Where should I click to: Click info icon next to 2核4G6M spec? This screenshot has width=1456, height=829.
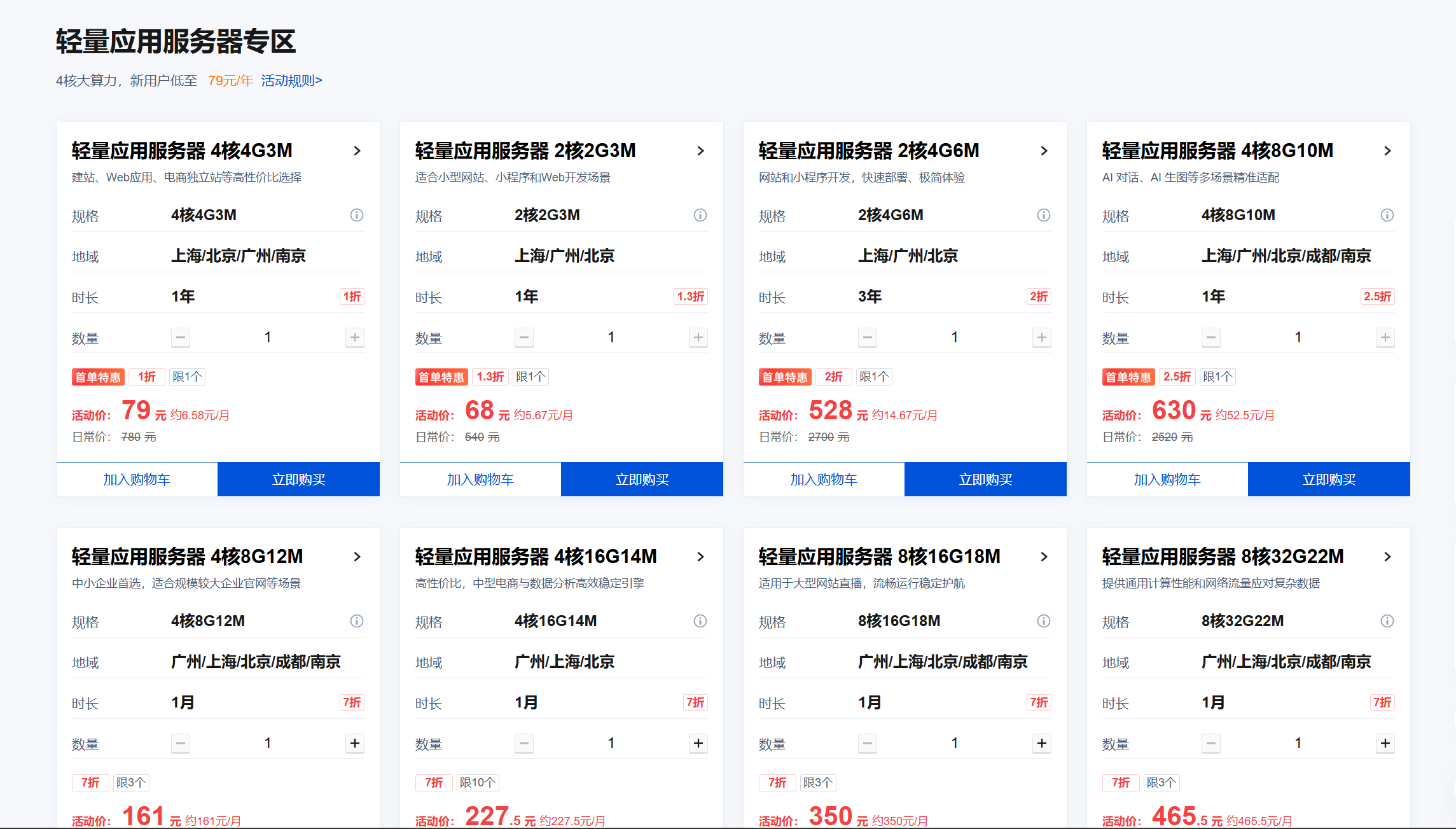click(1044, 215)
